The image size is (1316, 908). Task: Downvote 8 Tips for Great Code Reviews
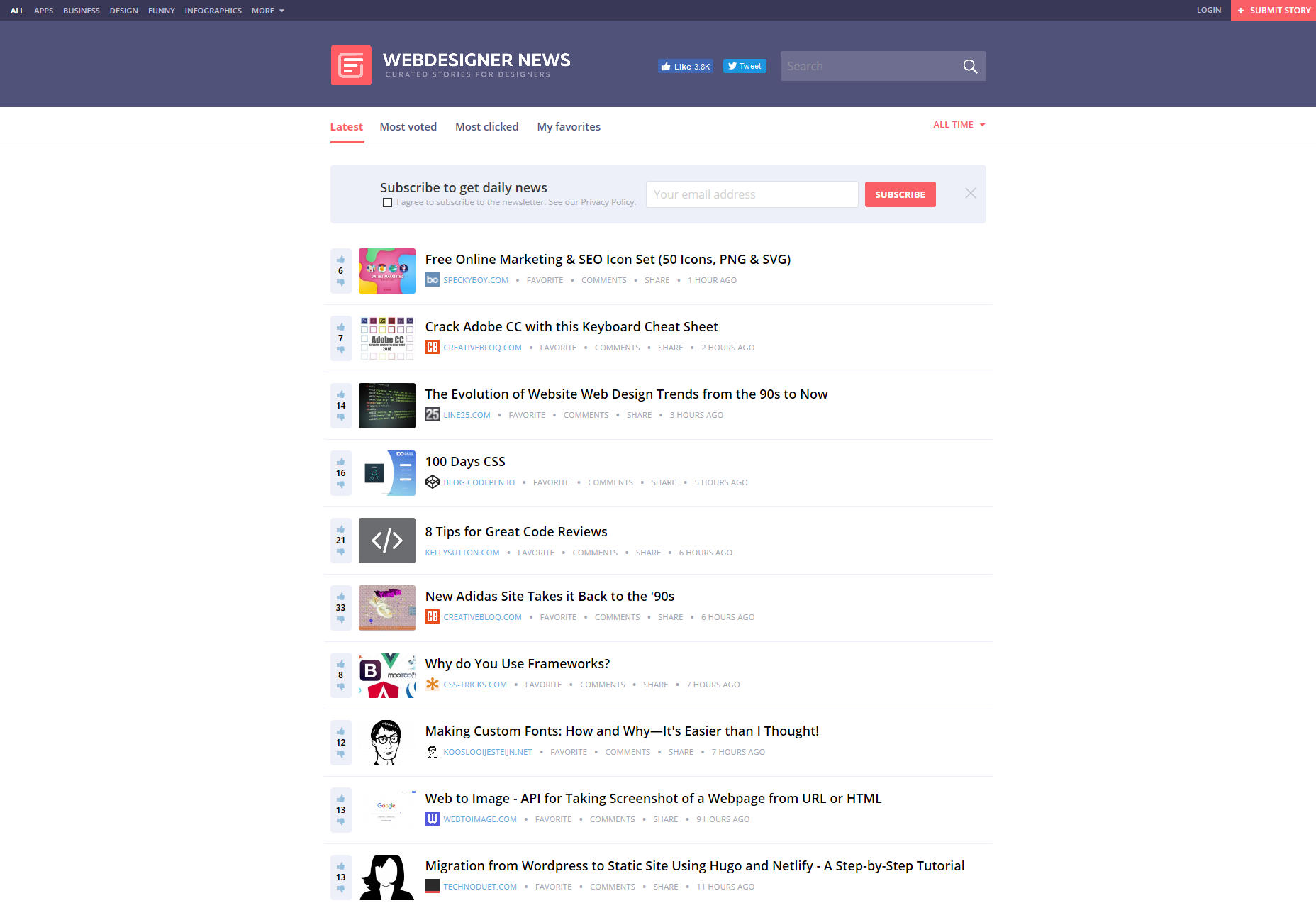click(340, 552)
